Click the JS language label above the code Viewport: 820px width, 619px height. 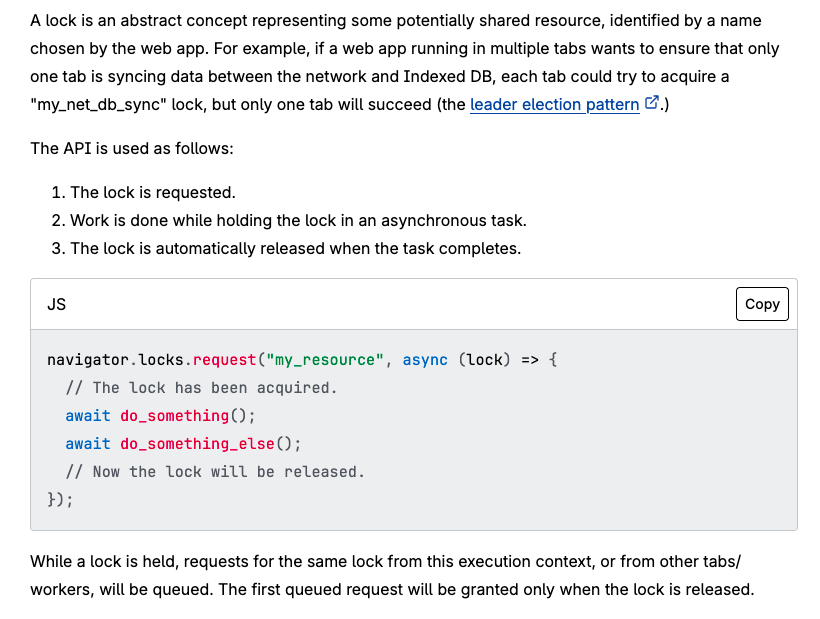(57, 304)
